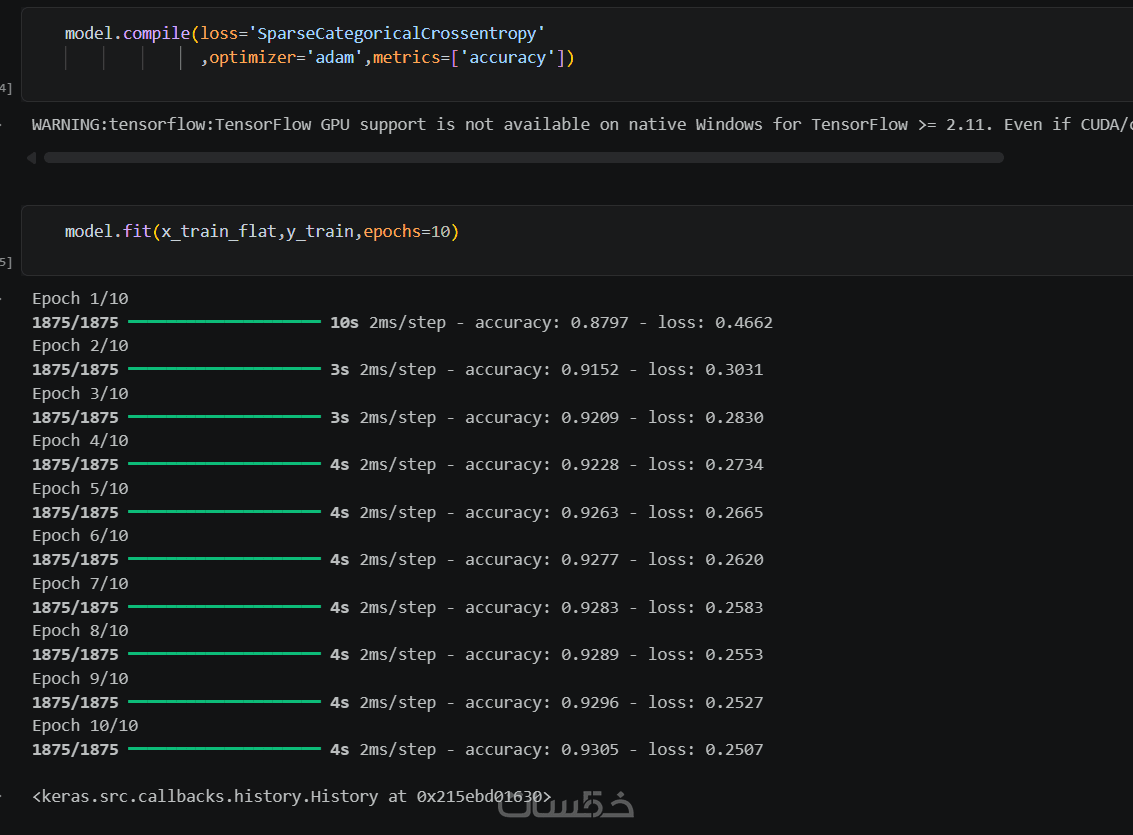Click the Epoch 10/10 progress bar
Screen dimensions: 1133x835
(x=224, y=748)
